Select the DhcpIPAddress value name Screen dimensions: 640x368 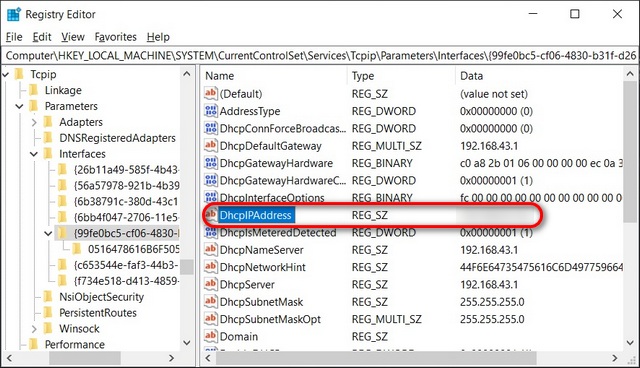256,215
